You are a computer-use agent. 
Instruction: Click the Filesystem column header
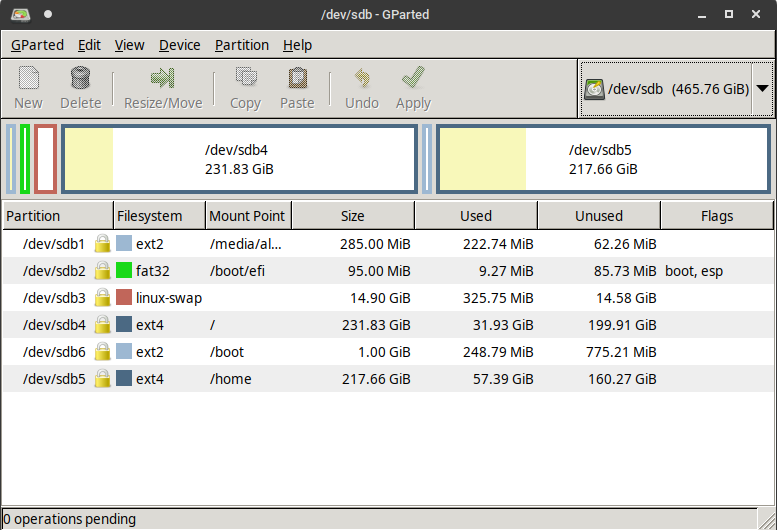pyautogui.click(x=160, y=216)
